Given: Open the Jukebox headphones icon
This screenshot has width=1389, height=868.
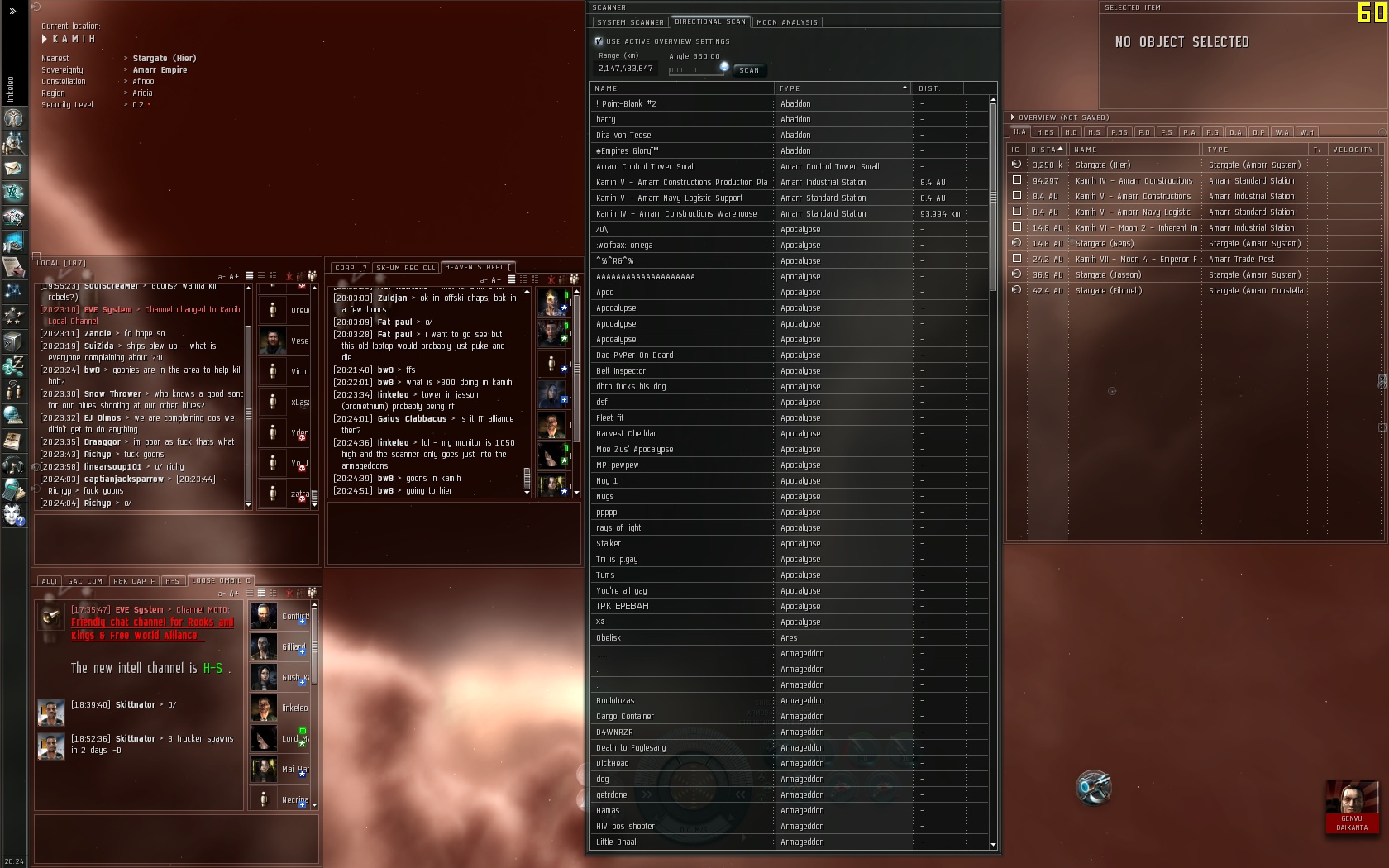Looking at the screenshot, I should tap(13, 465).
